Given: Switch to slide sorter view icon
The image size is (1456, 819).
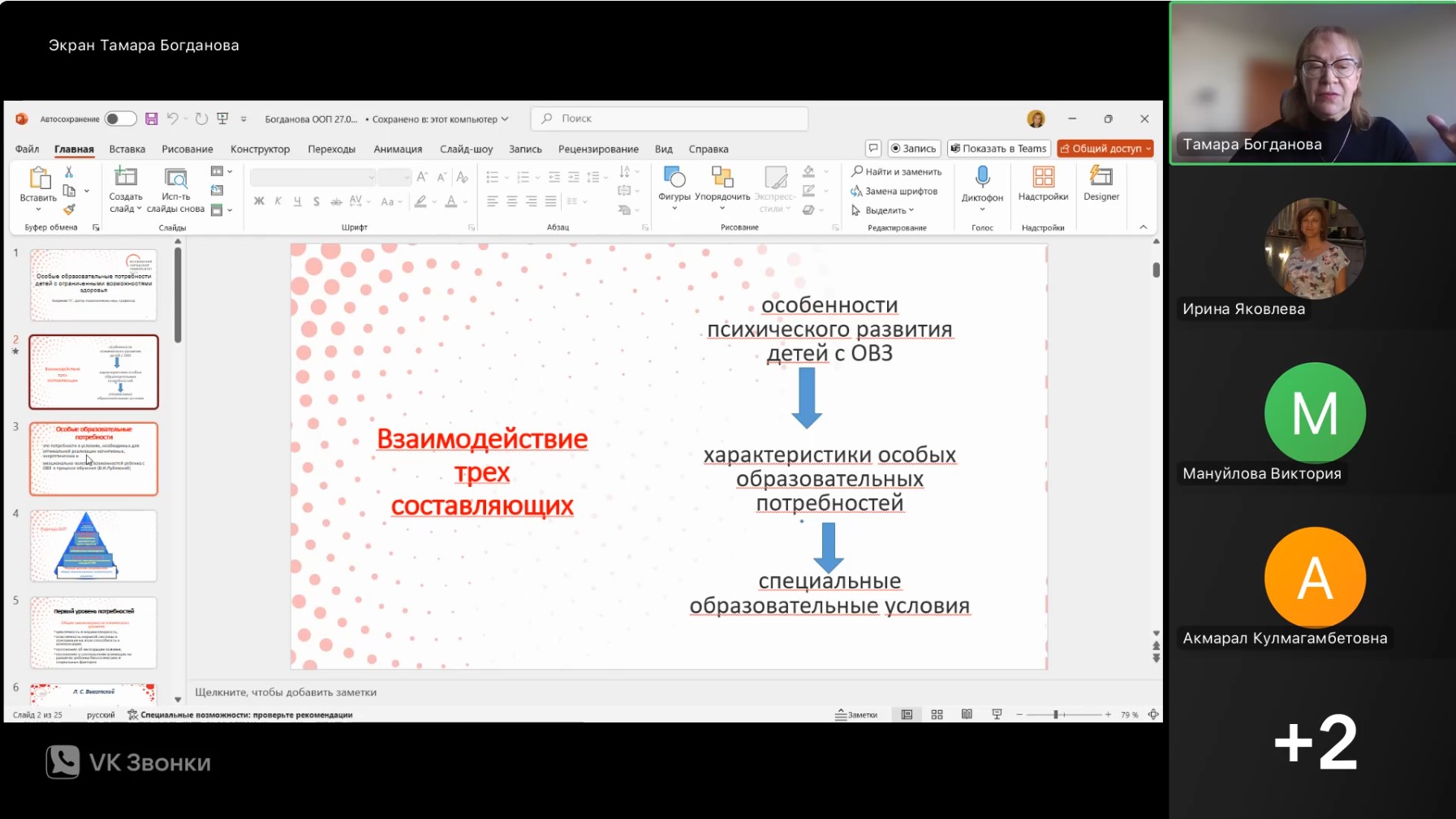Looking at the screenshot, I should click(937, 714).
